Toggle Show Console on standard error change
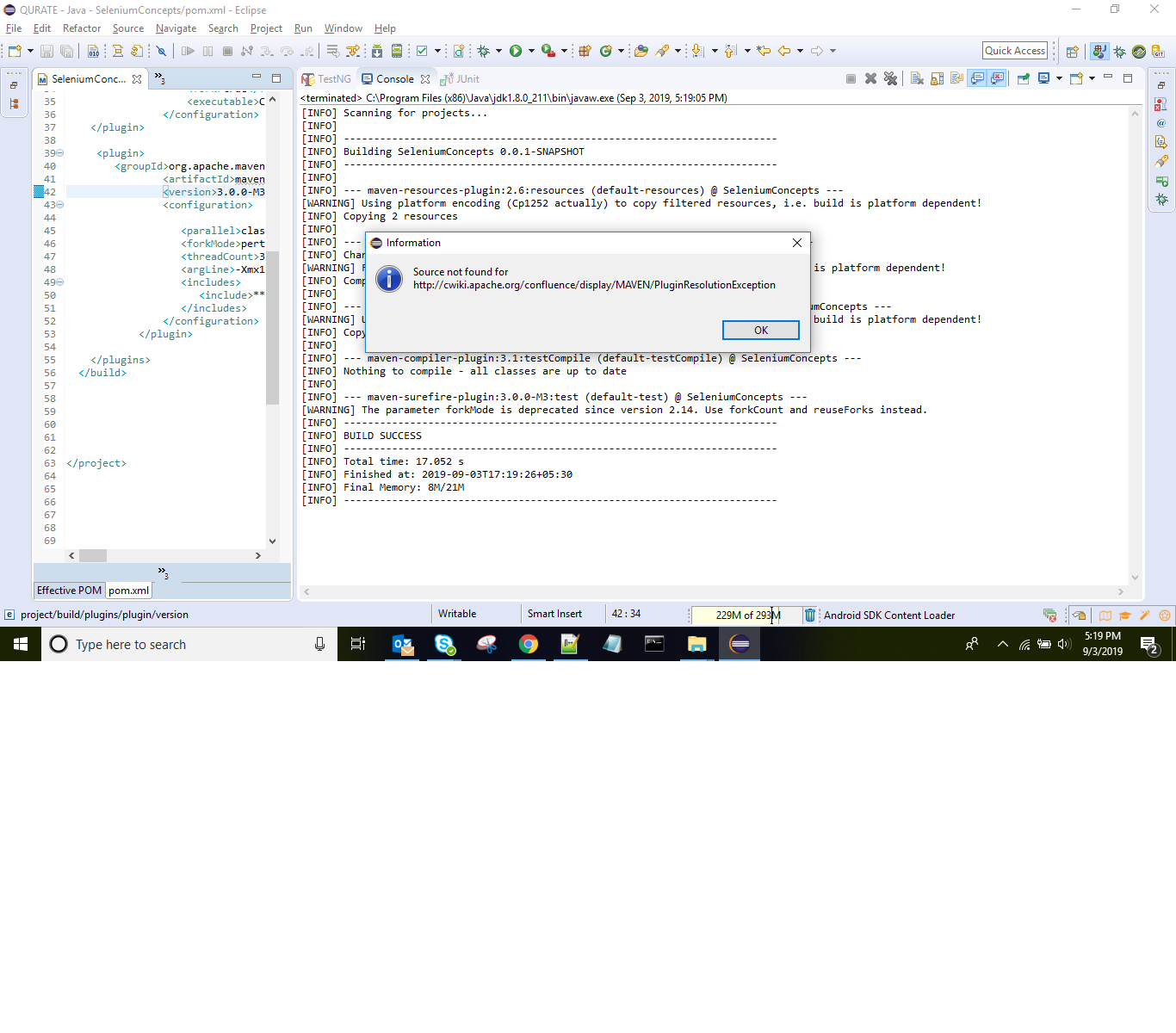This screenshot has width=1176, height=1033. 997,78
